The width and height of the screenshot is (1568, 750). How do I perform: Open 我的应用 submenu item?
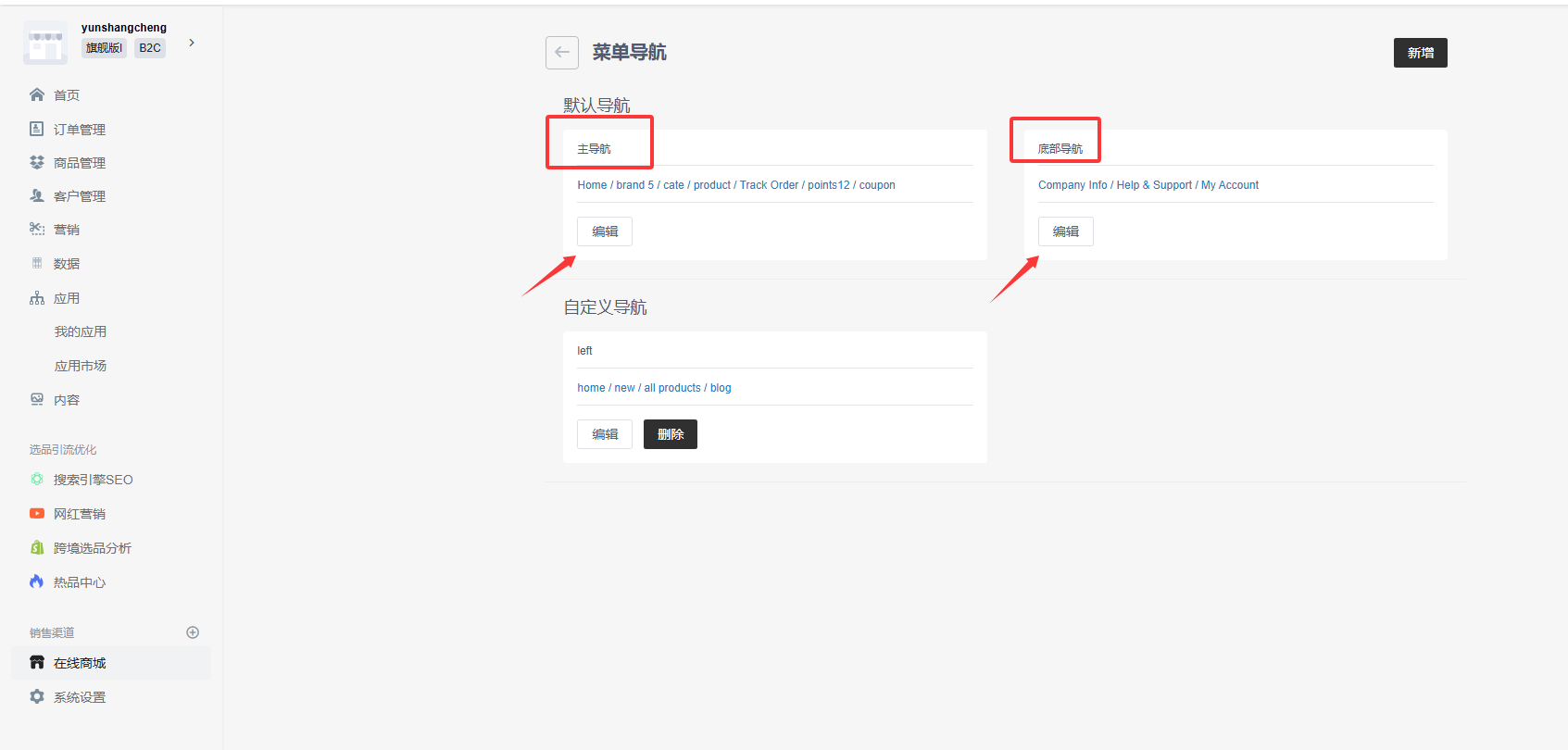81,331
